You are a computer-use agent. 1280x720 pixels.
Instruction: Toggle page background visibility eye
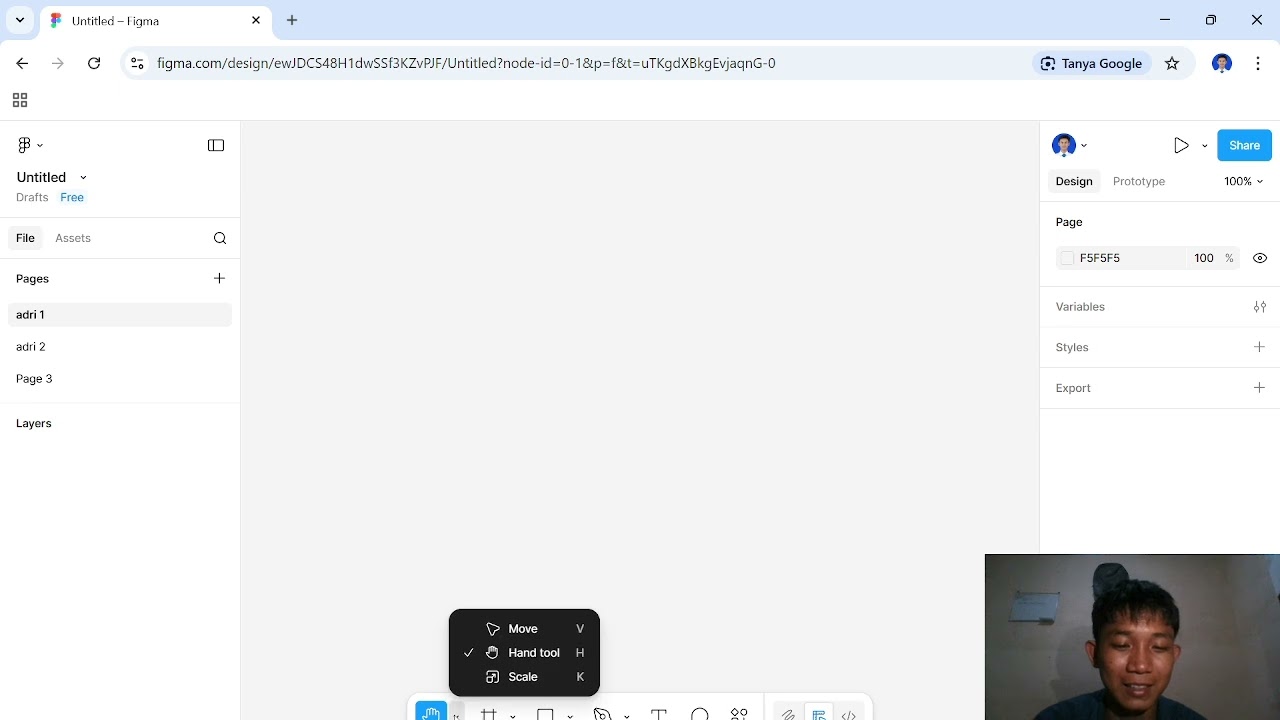(x=1260, y=258)
